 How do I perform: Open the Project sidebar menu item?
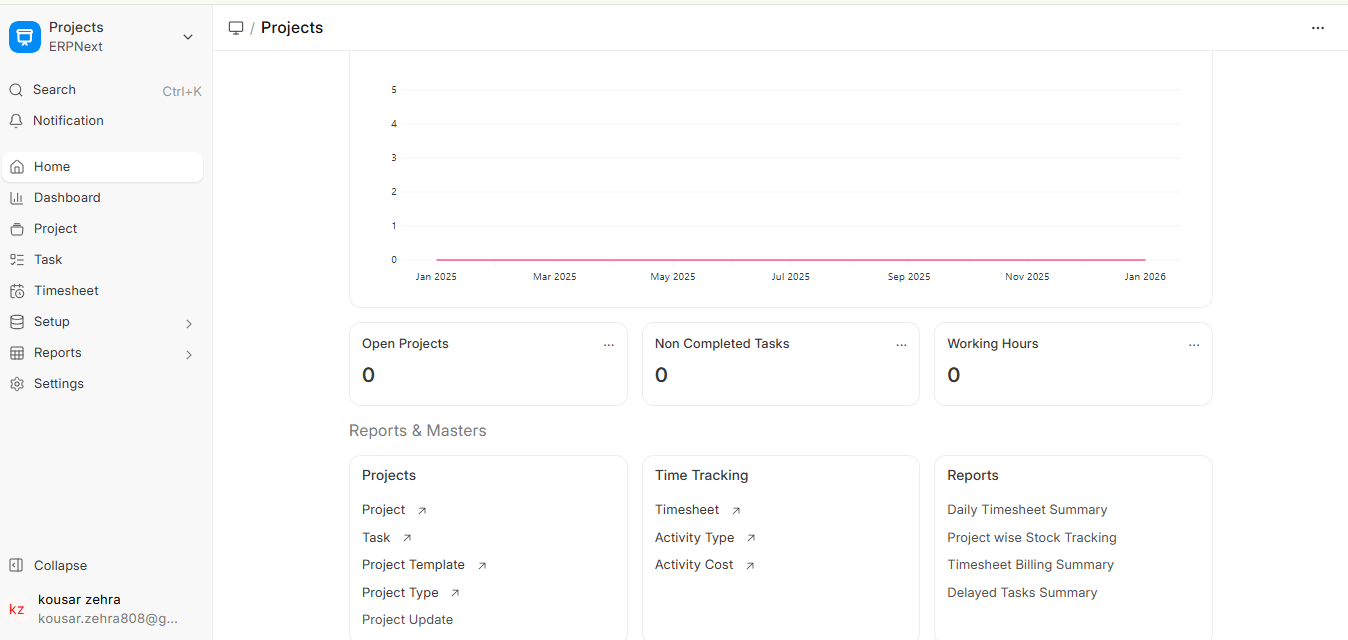click(102, 229)
